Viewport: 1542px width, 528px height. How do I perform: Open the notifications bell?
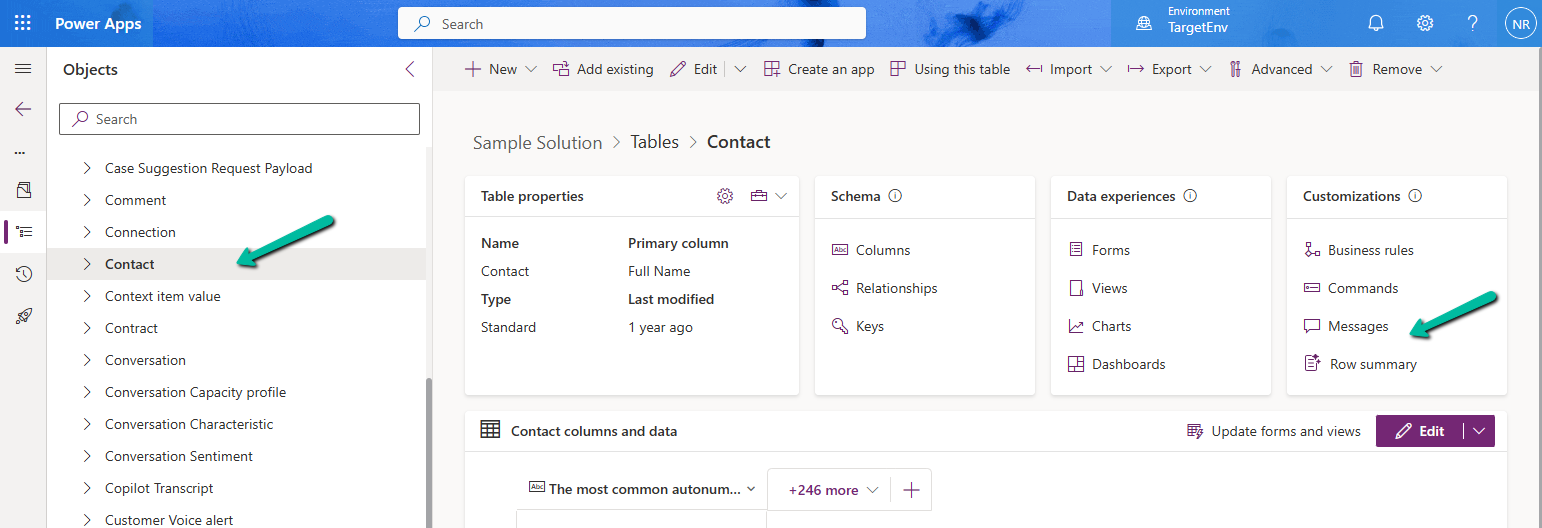[x=1377, y=23]
